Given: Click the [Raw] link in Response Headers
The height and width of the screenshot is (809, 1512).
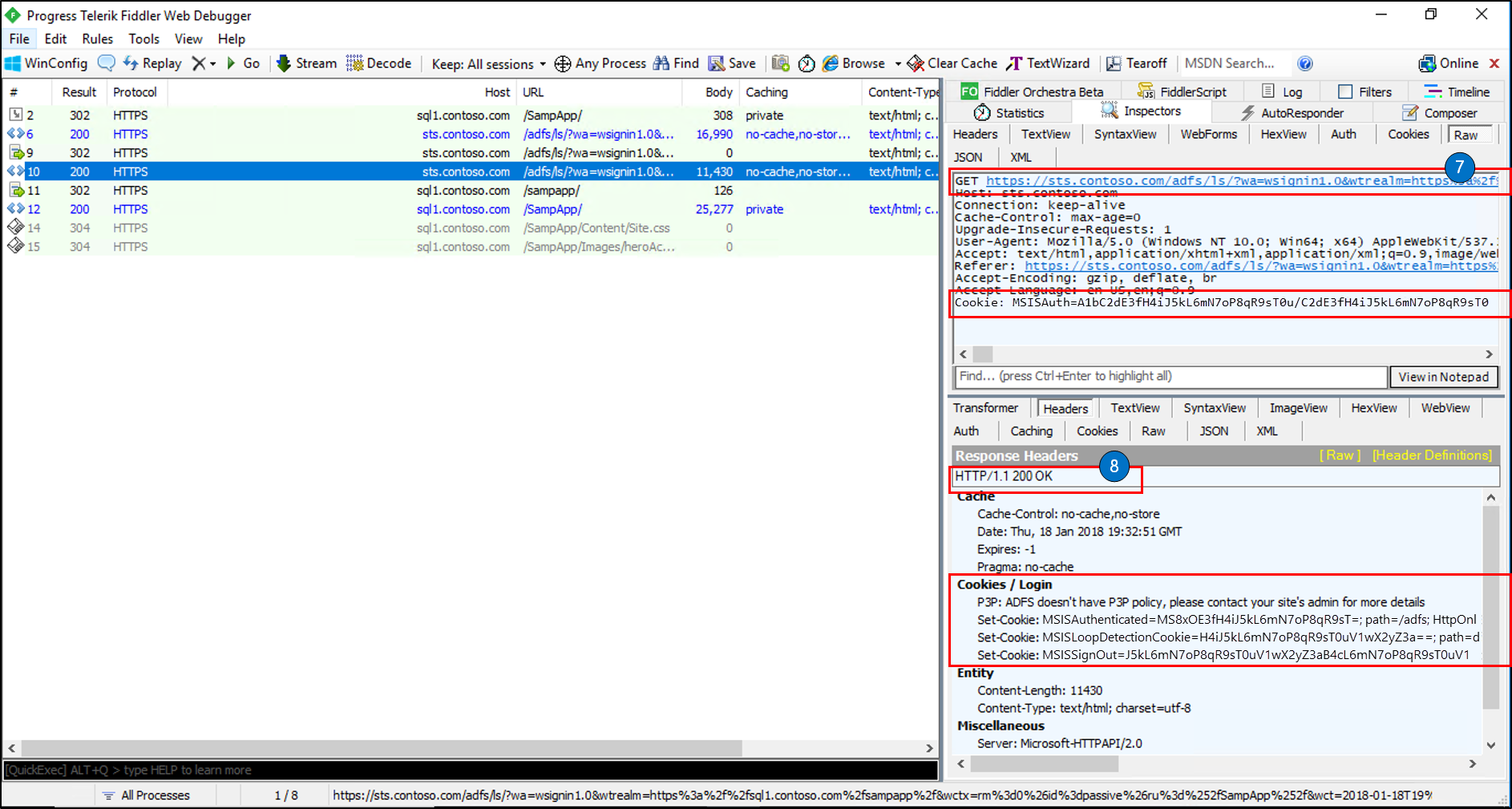Looking at the screenshot, I should coord(1340,455).
